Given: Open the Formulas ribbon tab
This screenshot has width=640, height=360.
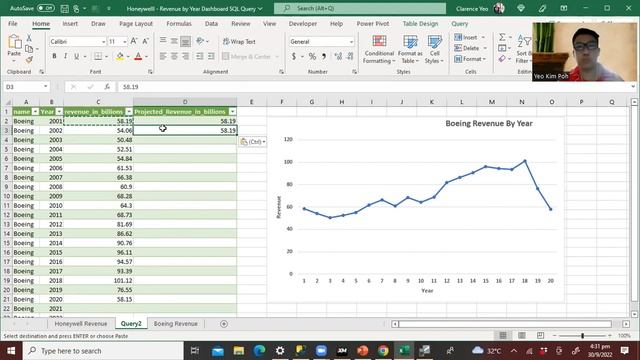Looking at the screenshot, I should pos(179,24).
